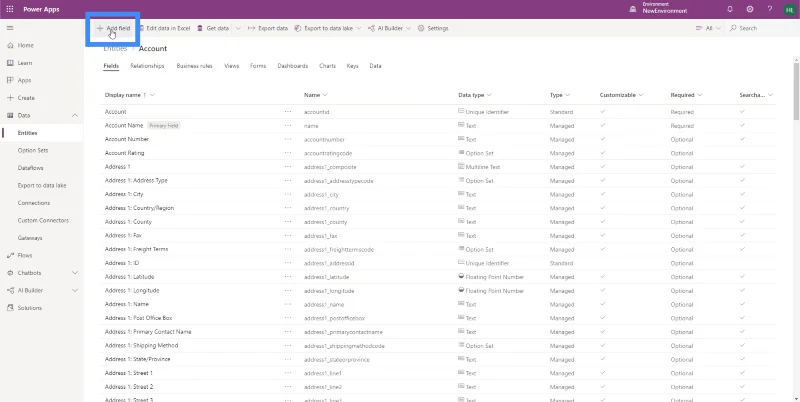Switch to the Views tab
The image size is (800, 402).
pyautogui.click(x=231, y=66)
